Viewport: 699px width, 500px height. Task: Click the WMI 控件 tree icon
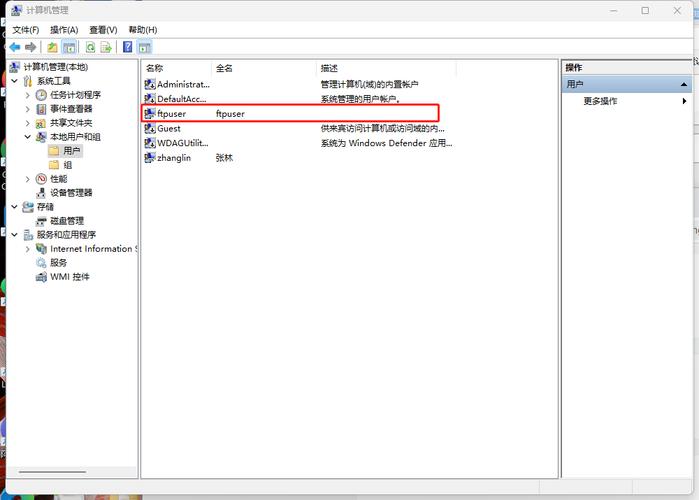pos(41,277)
